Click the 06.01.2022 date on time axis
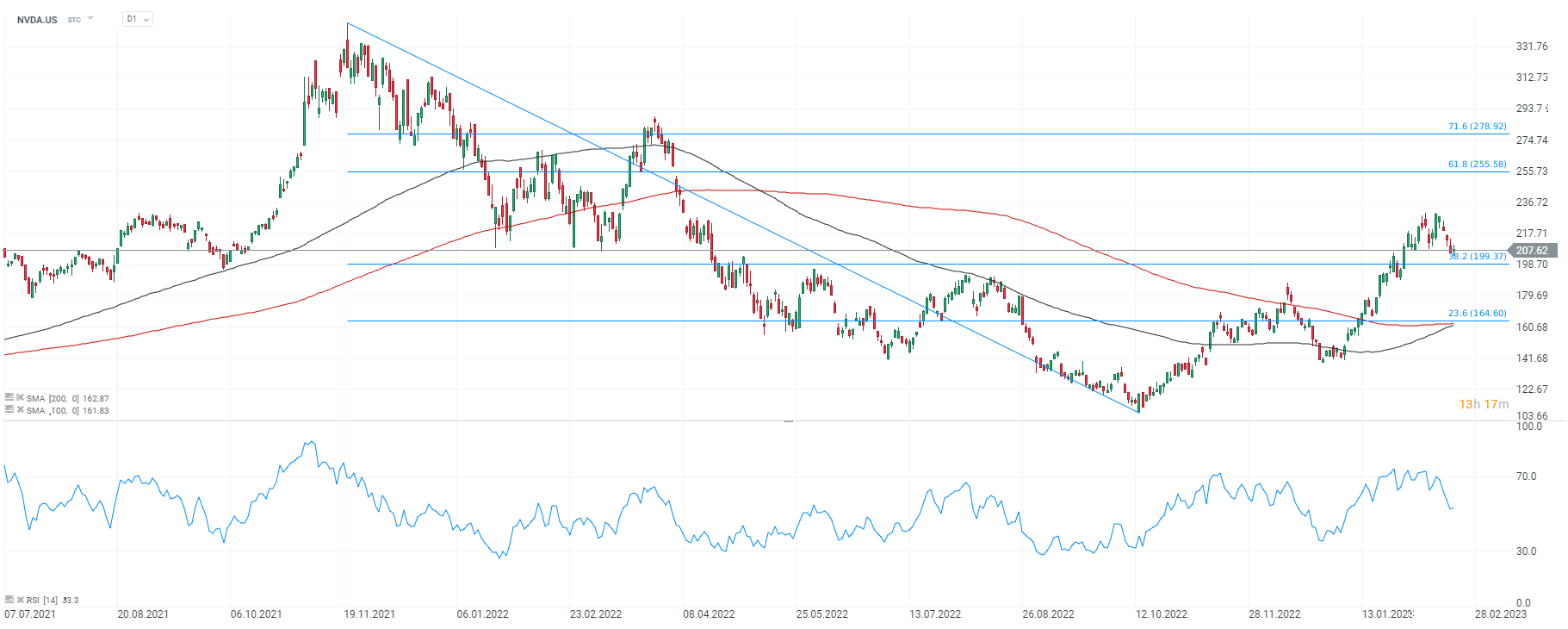Screen dimensions: 1568x629 [x=482, y=614]
